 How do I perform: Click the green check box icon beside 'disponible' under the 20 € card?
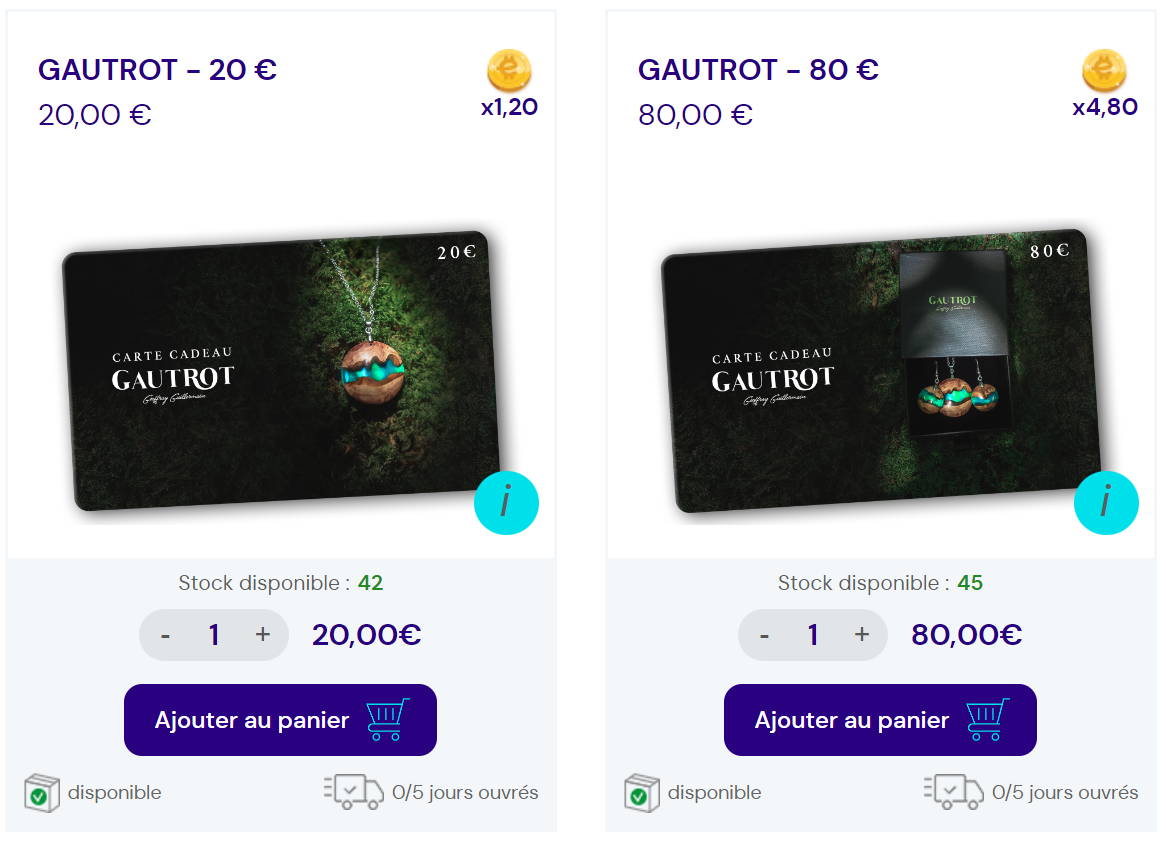pos(42,793)
